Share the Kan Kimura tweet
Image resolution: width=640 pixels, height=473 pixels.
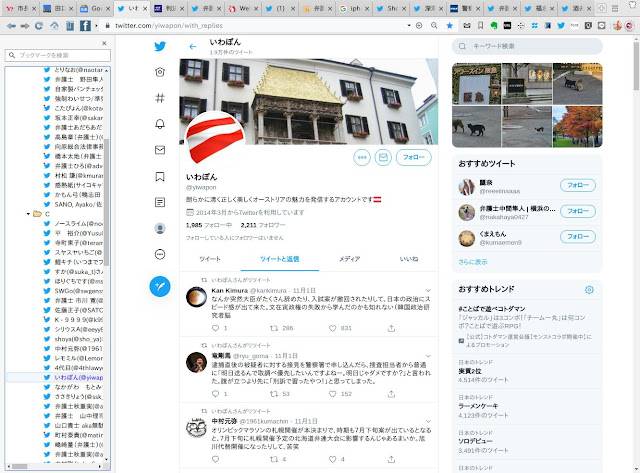coord(391,328)
